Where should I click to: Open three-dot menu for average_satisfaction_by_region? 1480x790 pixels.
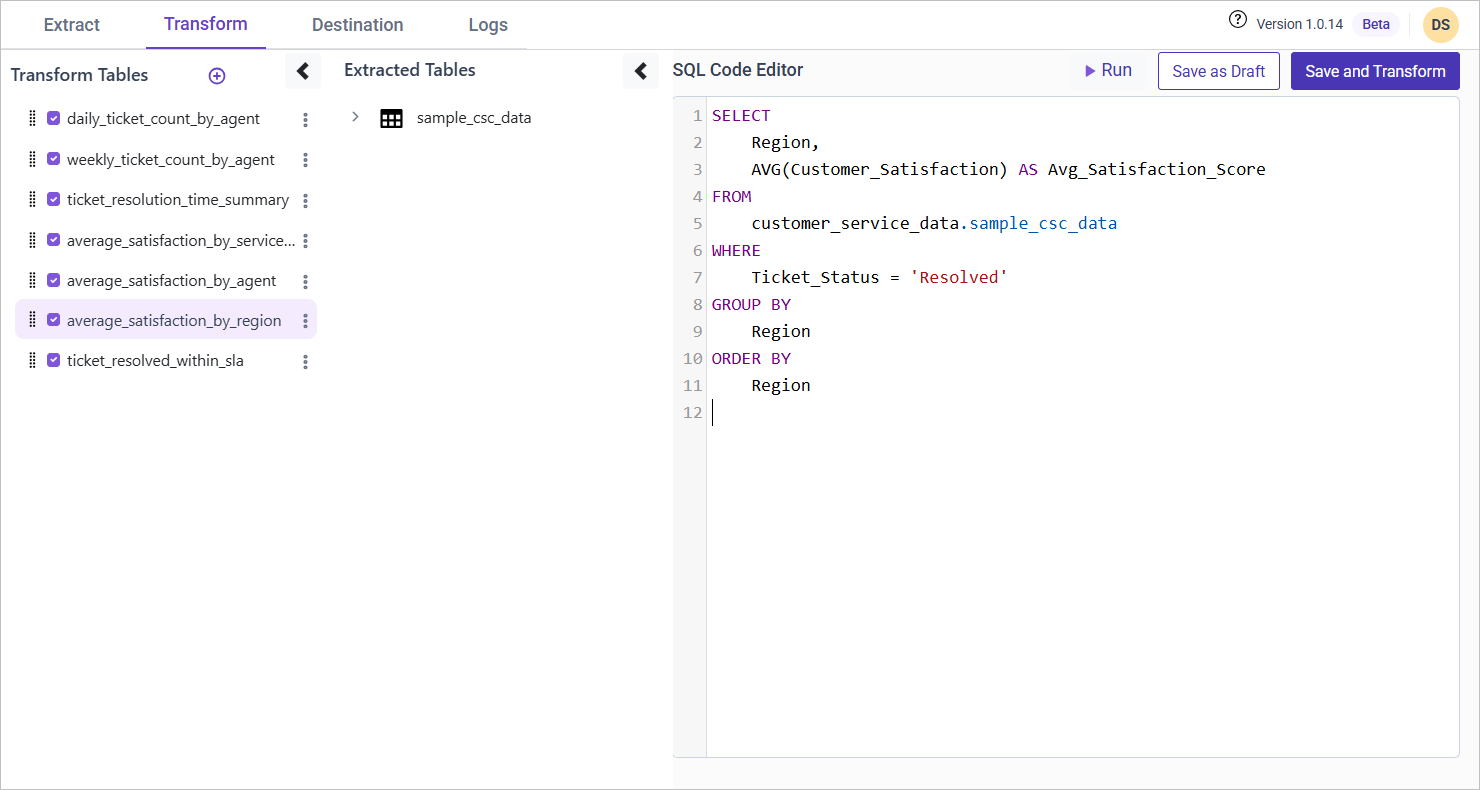click(305, 321)
